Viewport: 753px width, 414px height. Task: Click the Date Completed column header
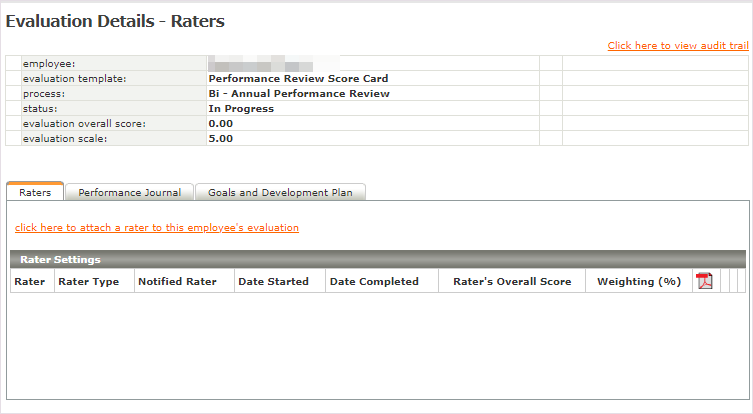click(374, 282)
